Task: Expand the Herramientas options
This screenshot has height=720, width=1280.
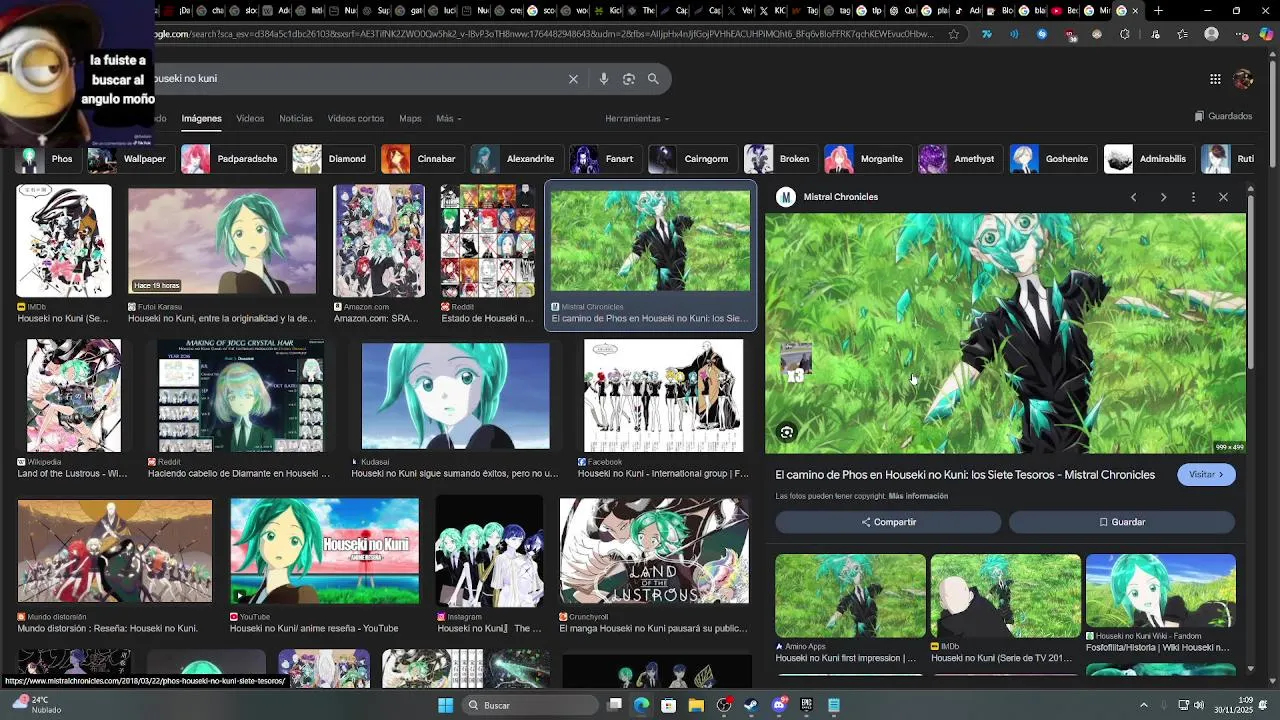Action: click(637, 118)
